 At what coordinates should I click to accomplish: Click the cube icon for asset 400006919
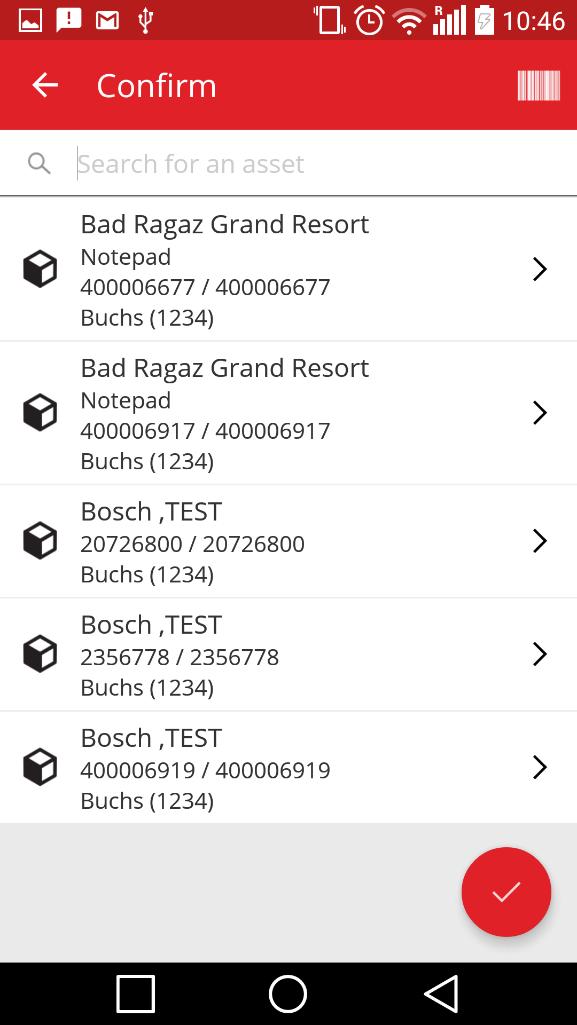point(40,767)
